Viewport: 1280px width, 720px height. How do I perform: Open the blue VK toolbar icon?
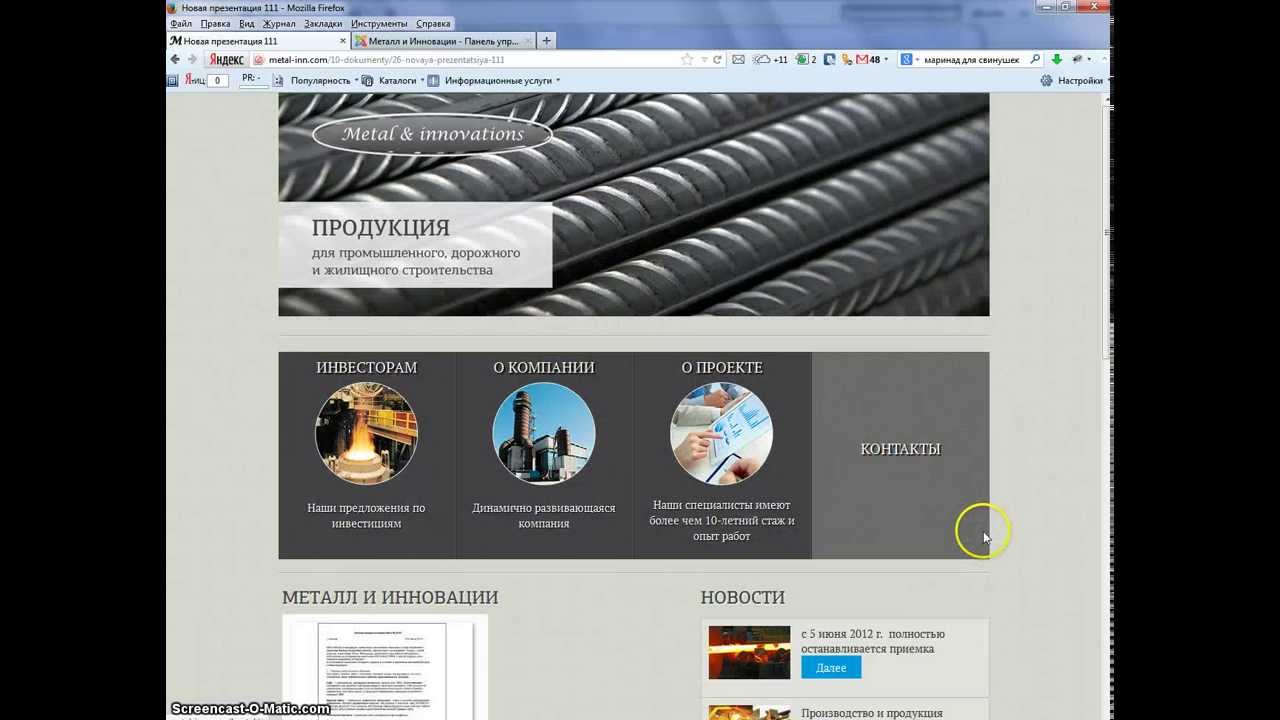[832, 60]
